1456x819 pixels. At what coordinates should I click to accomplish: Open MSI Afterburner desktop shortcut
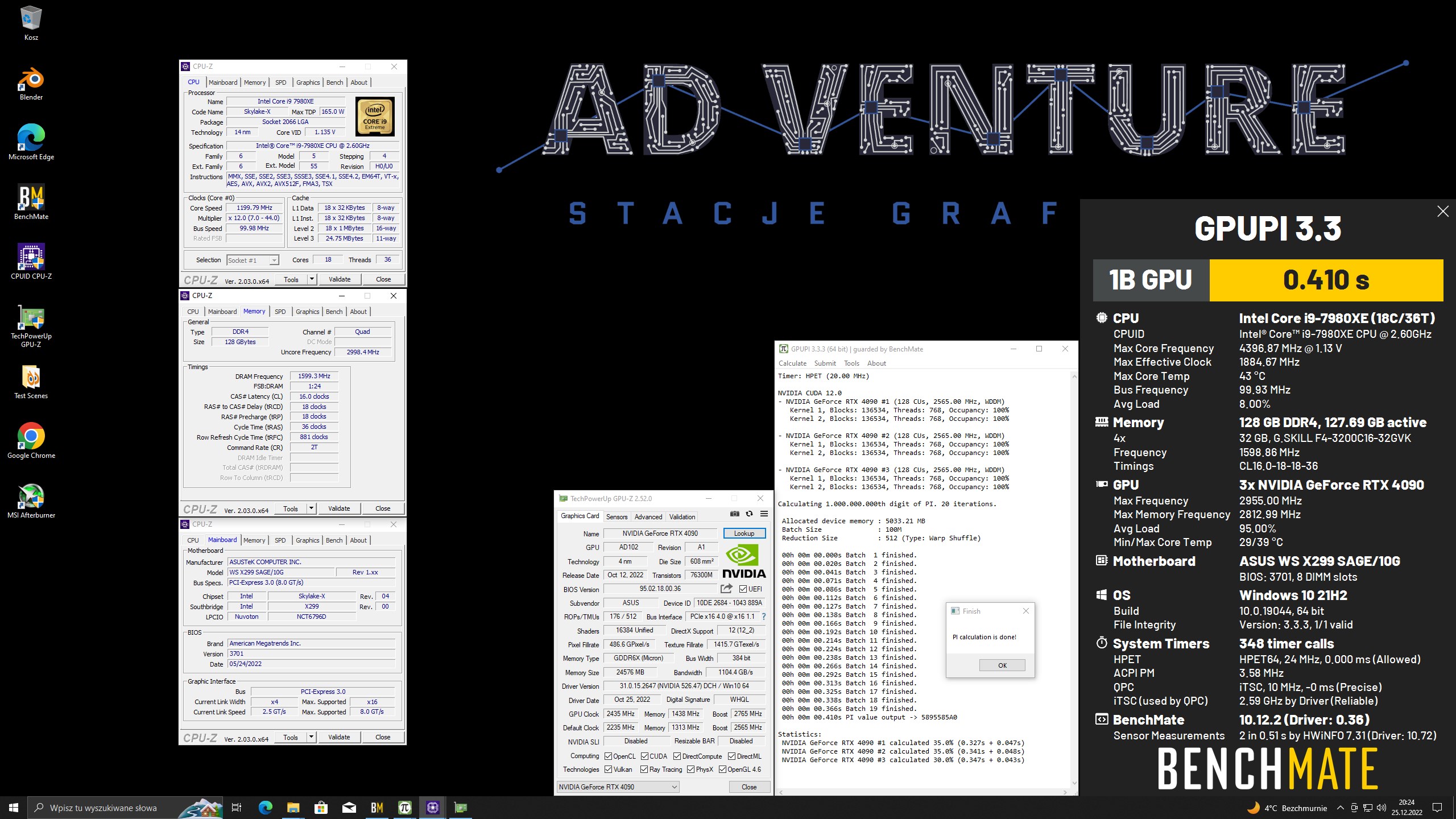tap(31, 500)
